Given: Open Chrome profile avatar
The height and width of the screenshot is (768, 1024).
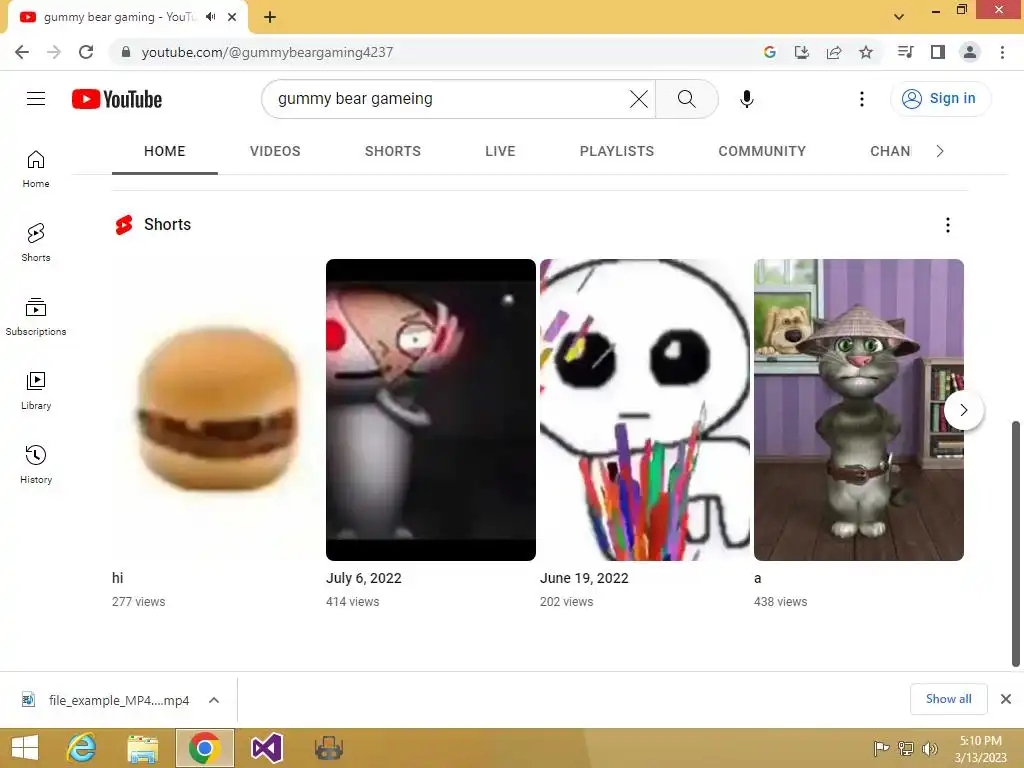Looking at the screenshot, I should 970,52.
